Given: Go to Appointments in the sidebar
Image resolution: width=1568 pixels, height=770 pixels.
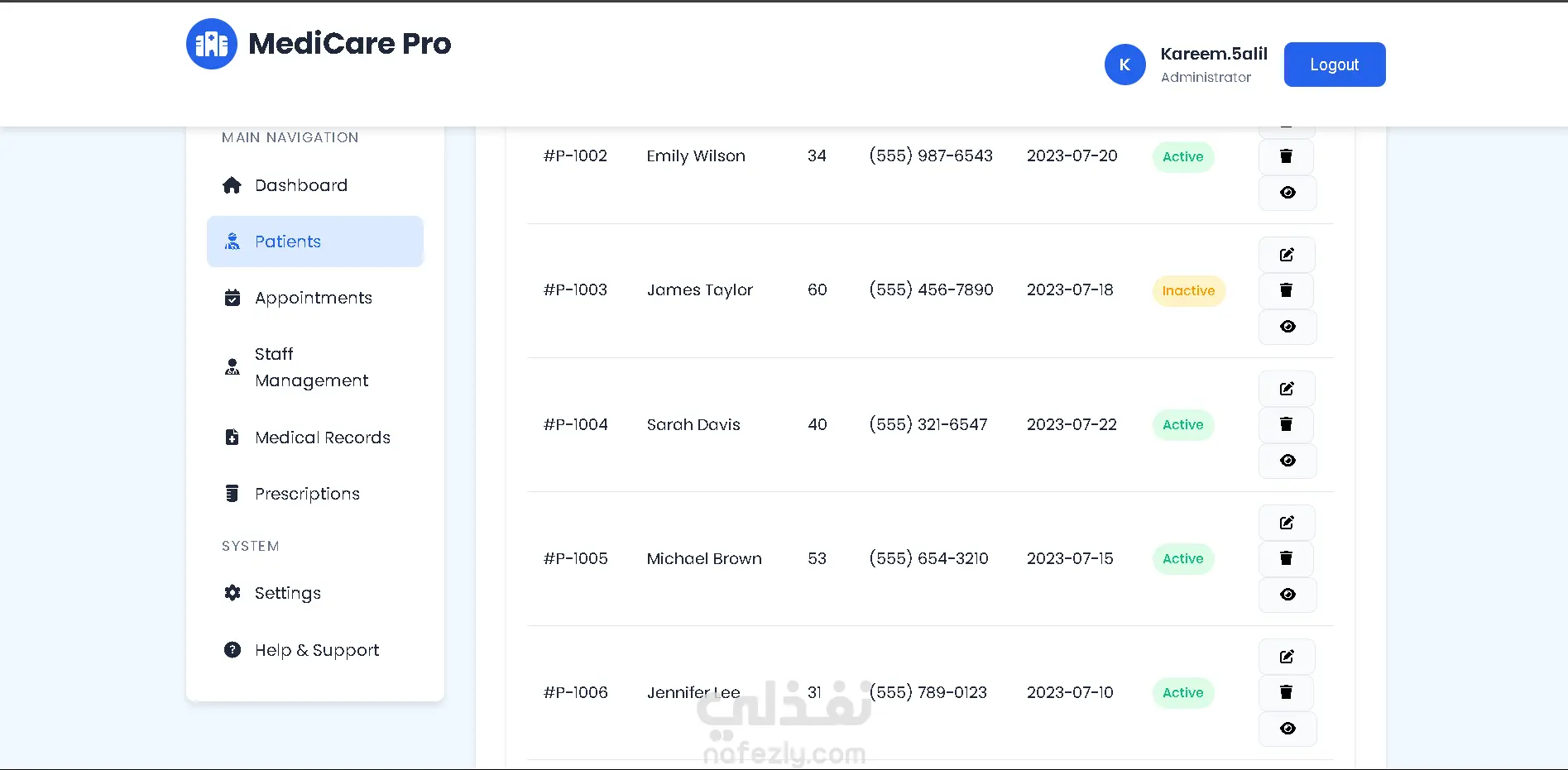Looking at the screenshot, I should 313,298.
